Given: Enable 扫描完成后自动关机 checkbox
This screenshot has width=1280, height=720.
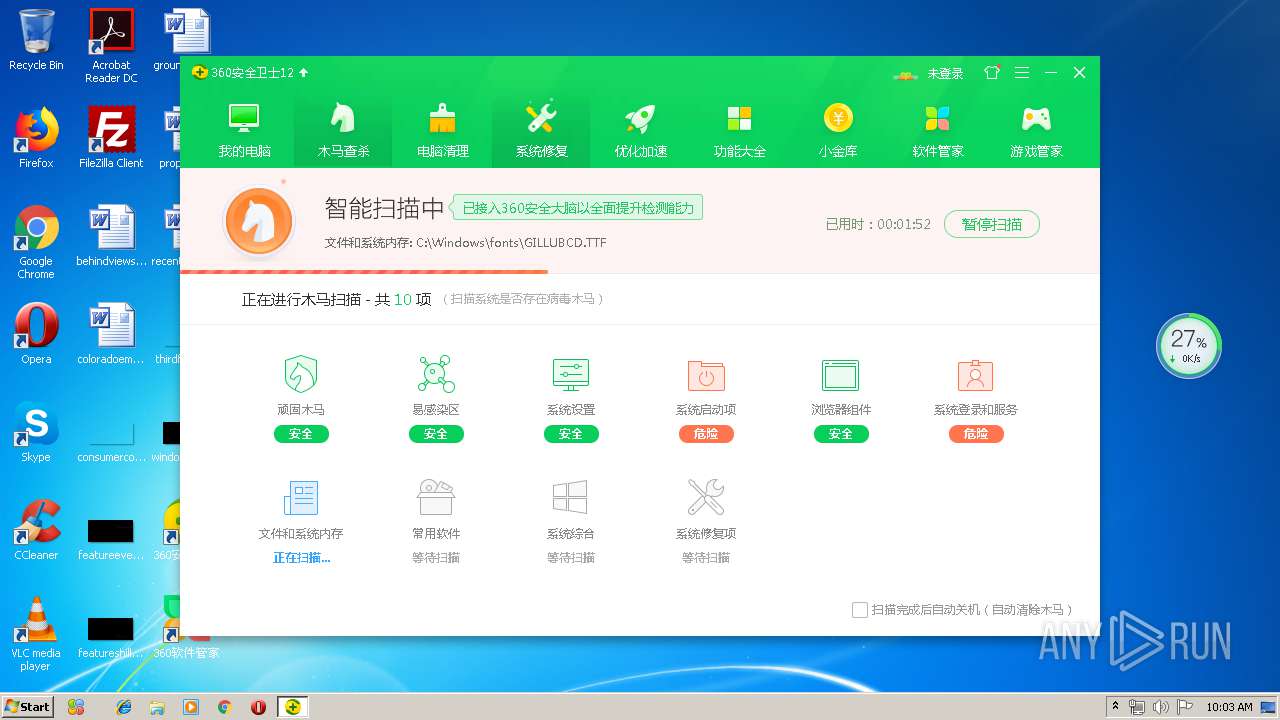Looking at the screenshot, I should click(859, 610).
